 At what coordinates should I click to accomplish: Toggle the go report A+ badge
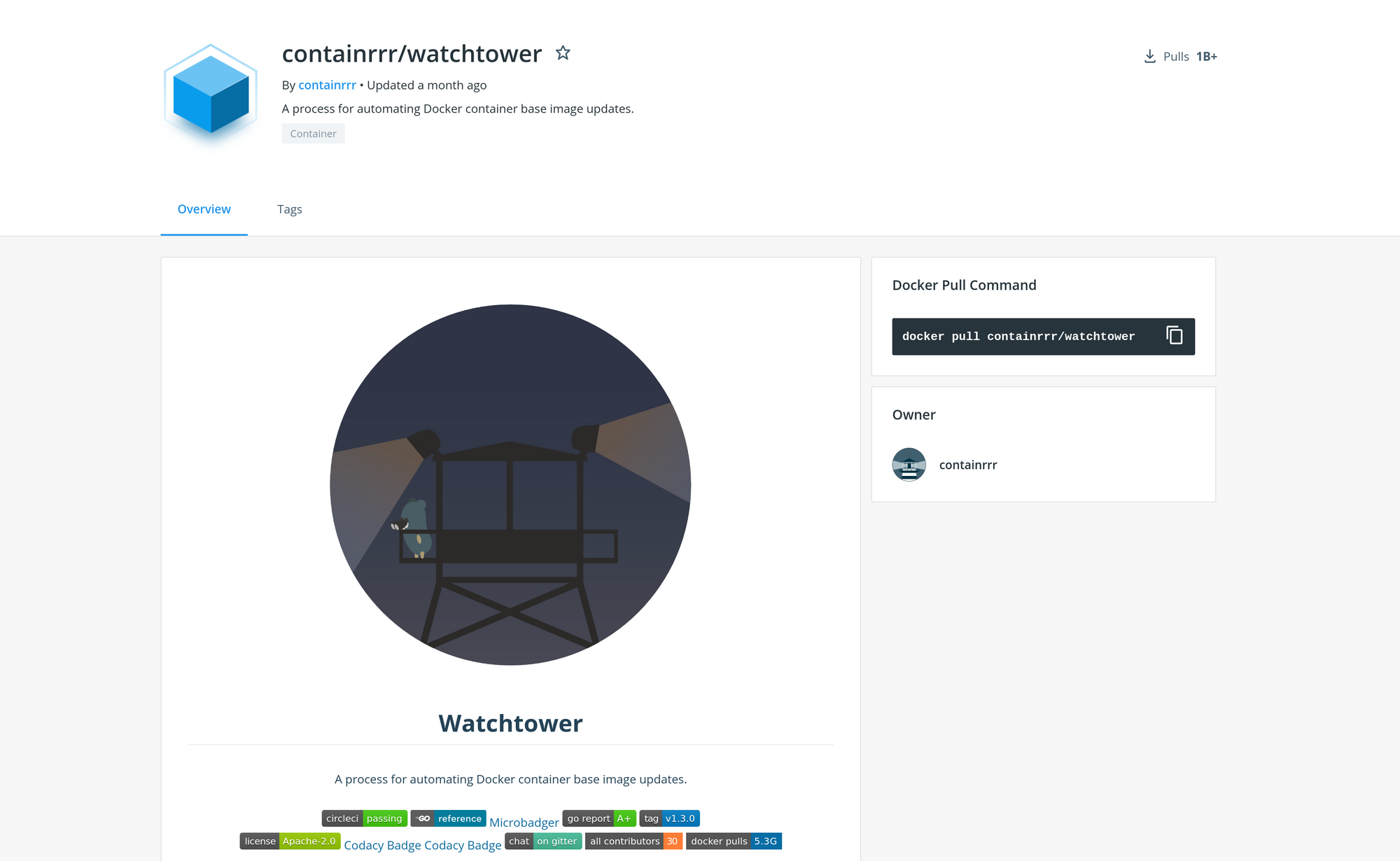pos(599,818)
